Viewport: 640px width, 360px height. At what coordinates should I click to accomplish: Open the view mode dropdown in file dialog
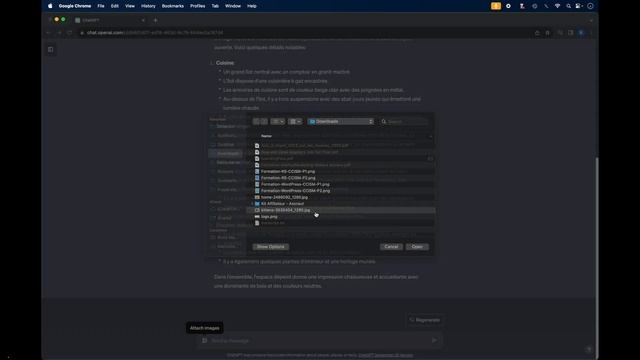[x=278, y=122]
